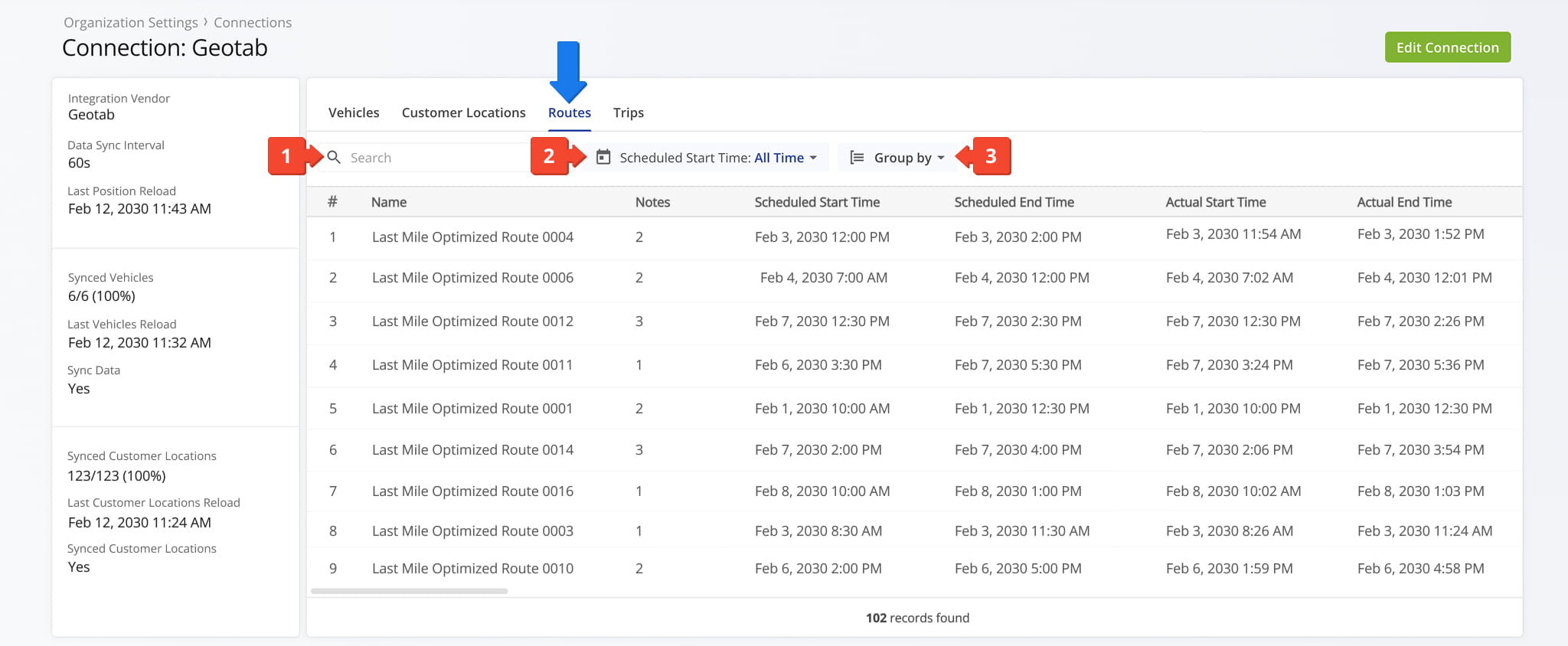Click the Actual End Time column header
This screenshot has height=646, width=1568.
point(1404,202)
